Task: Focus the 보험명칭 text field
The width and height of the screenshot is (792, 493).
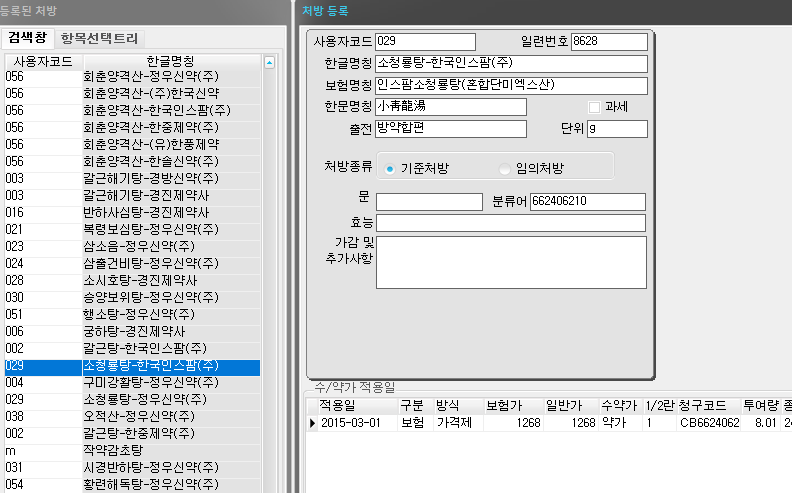Action: point(511,85)
